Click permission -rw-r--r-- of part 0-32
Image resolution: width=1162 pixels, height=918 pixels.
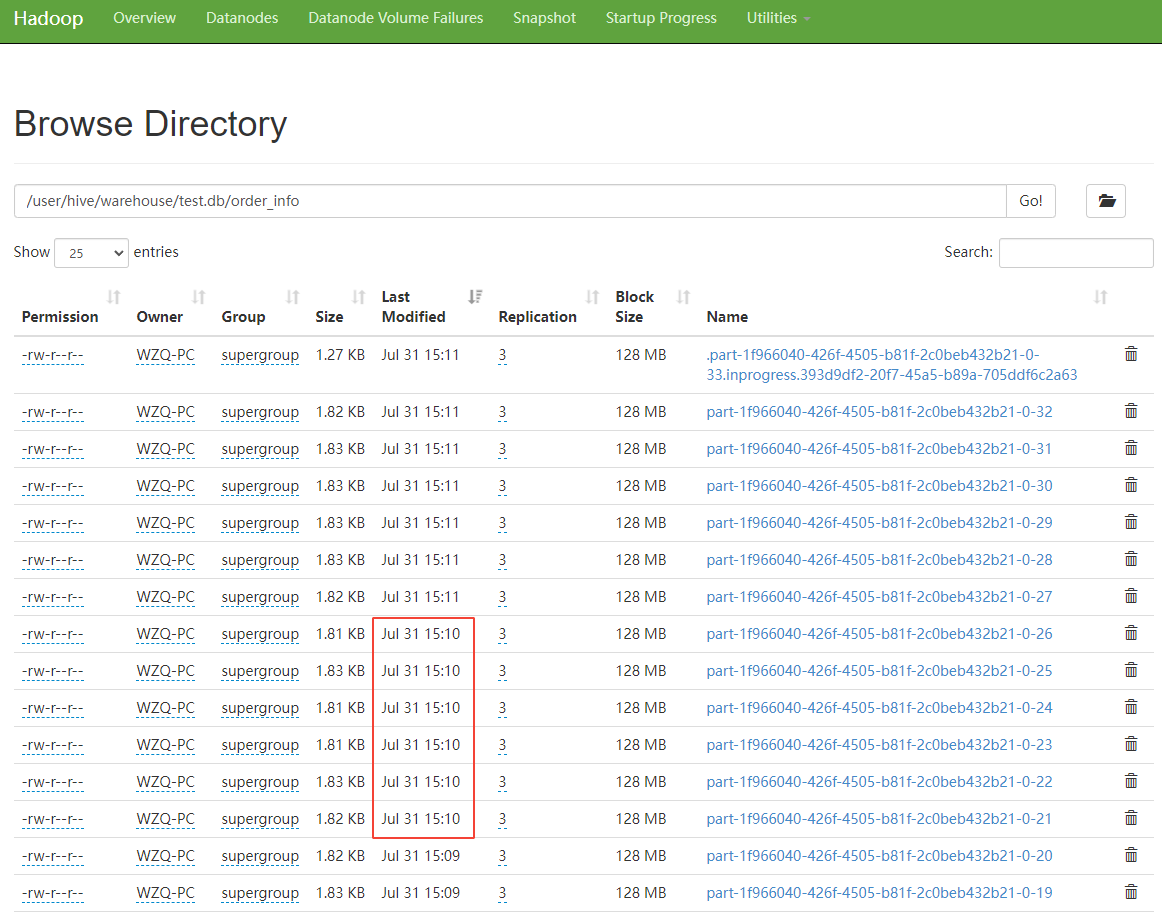[x=53, y=412]
